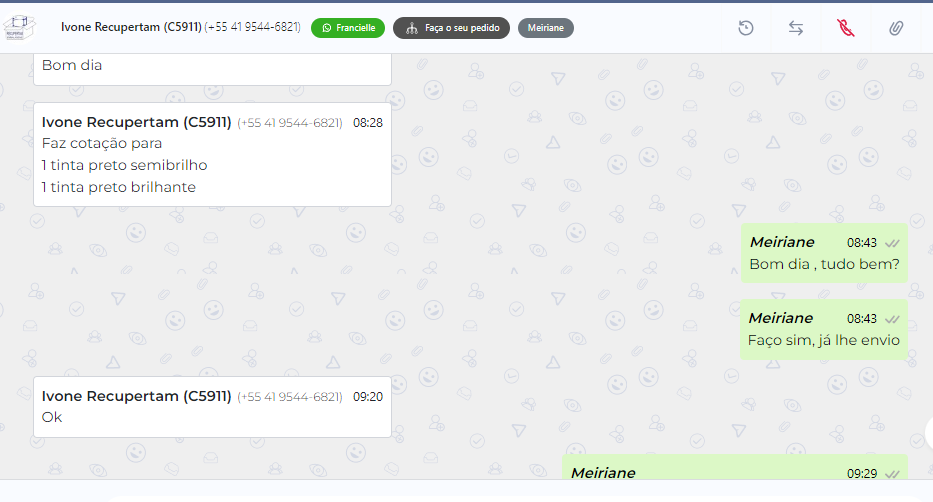
Task: Click checkmarks on the 09:29 Meiriane message
Action: coord(892,474)
